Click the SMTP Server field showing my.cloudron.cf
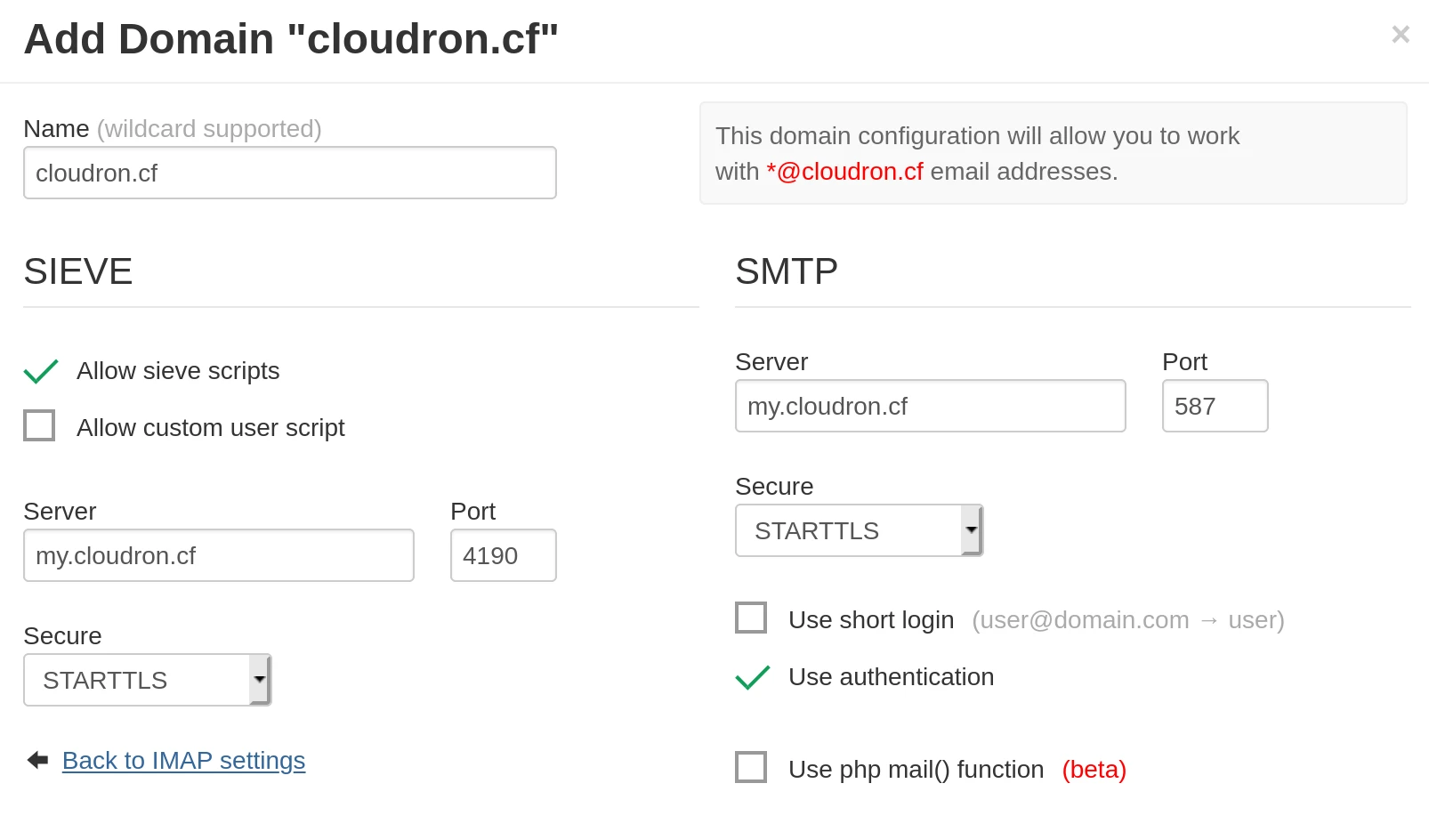 [x=930, y=406]
